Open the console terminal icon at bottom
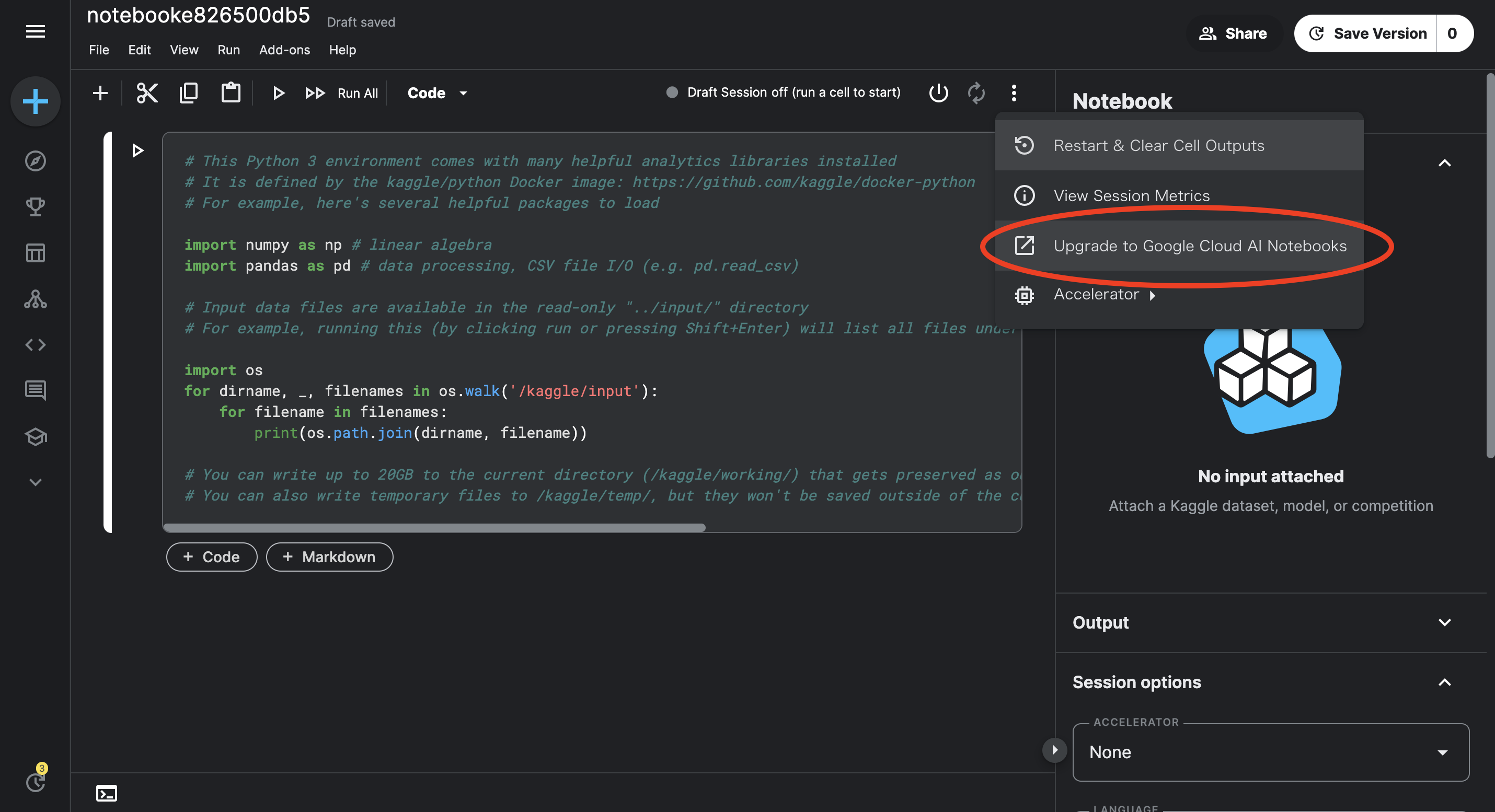Screen dimensions: 1495x812 107,793
